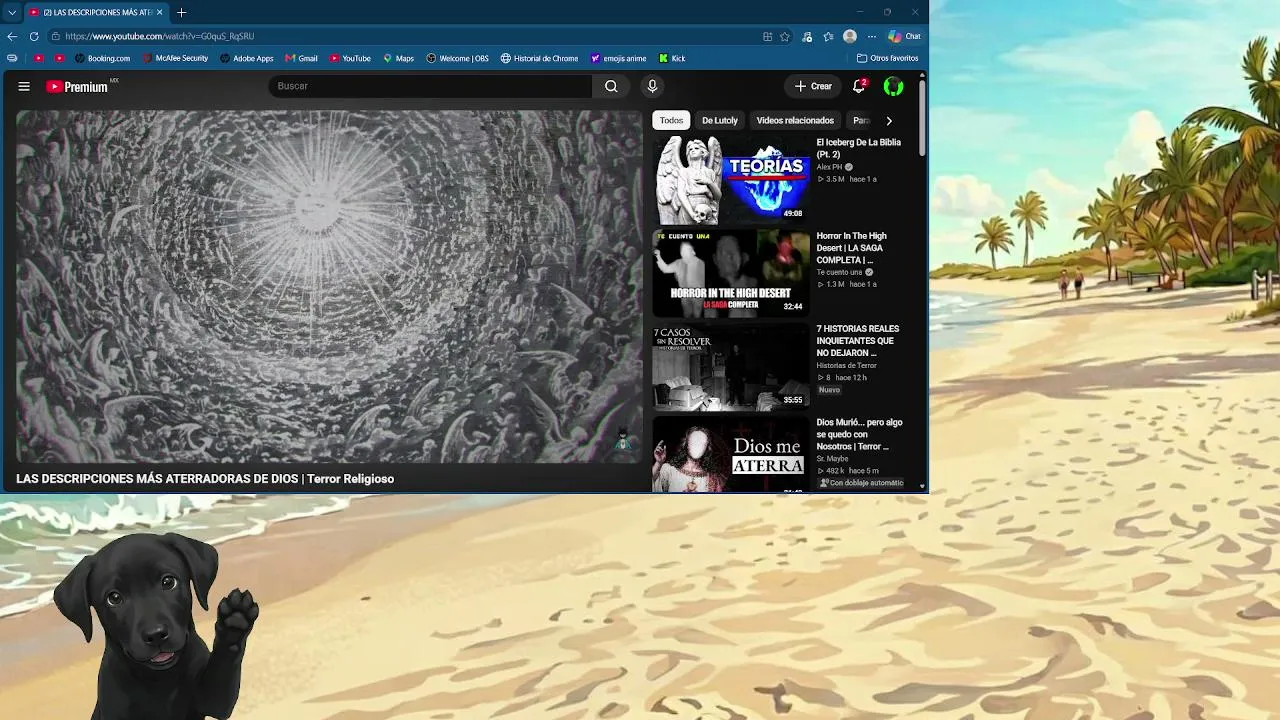Image resolution: width=1280 pixels, height=720 pixels.
Task: Open the Otros favoritos folder
Action: pyautogui.click(x=887, y=58)
